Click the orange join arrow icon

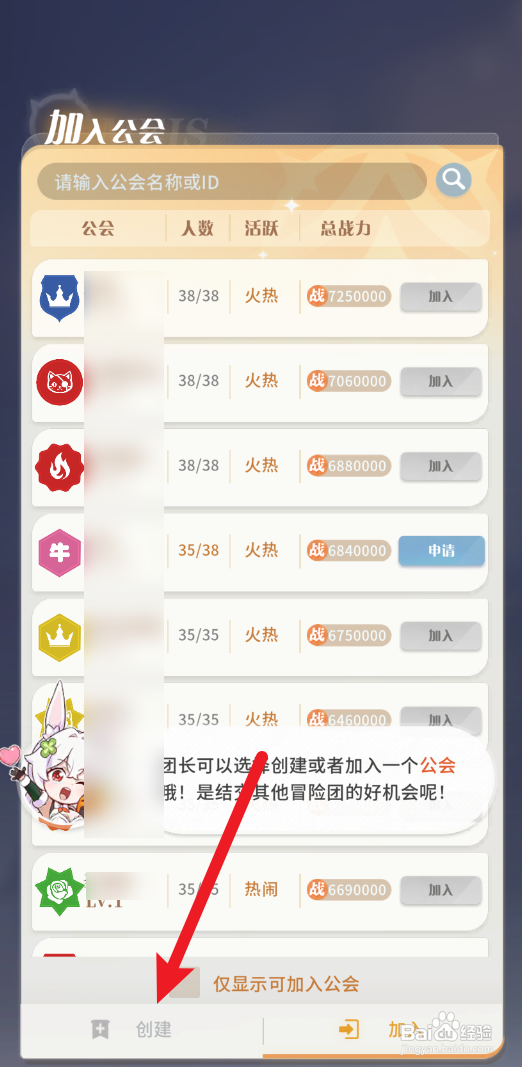point(348,1029)
